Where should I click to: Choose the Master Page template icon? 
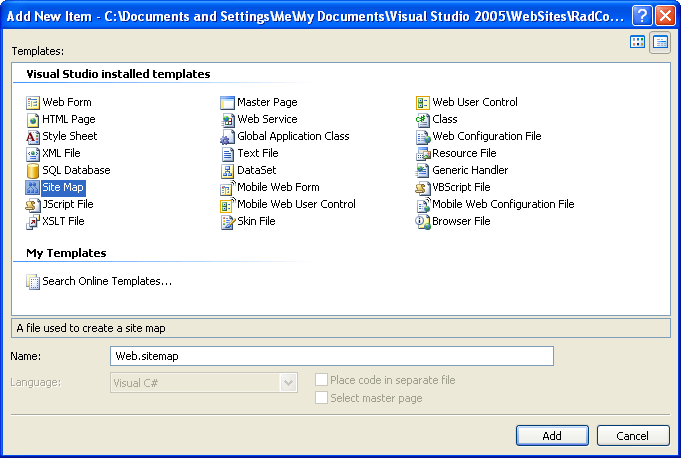click(x=228, y=102)
